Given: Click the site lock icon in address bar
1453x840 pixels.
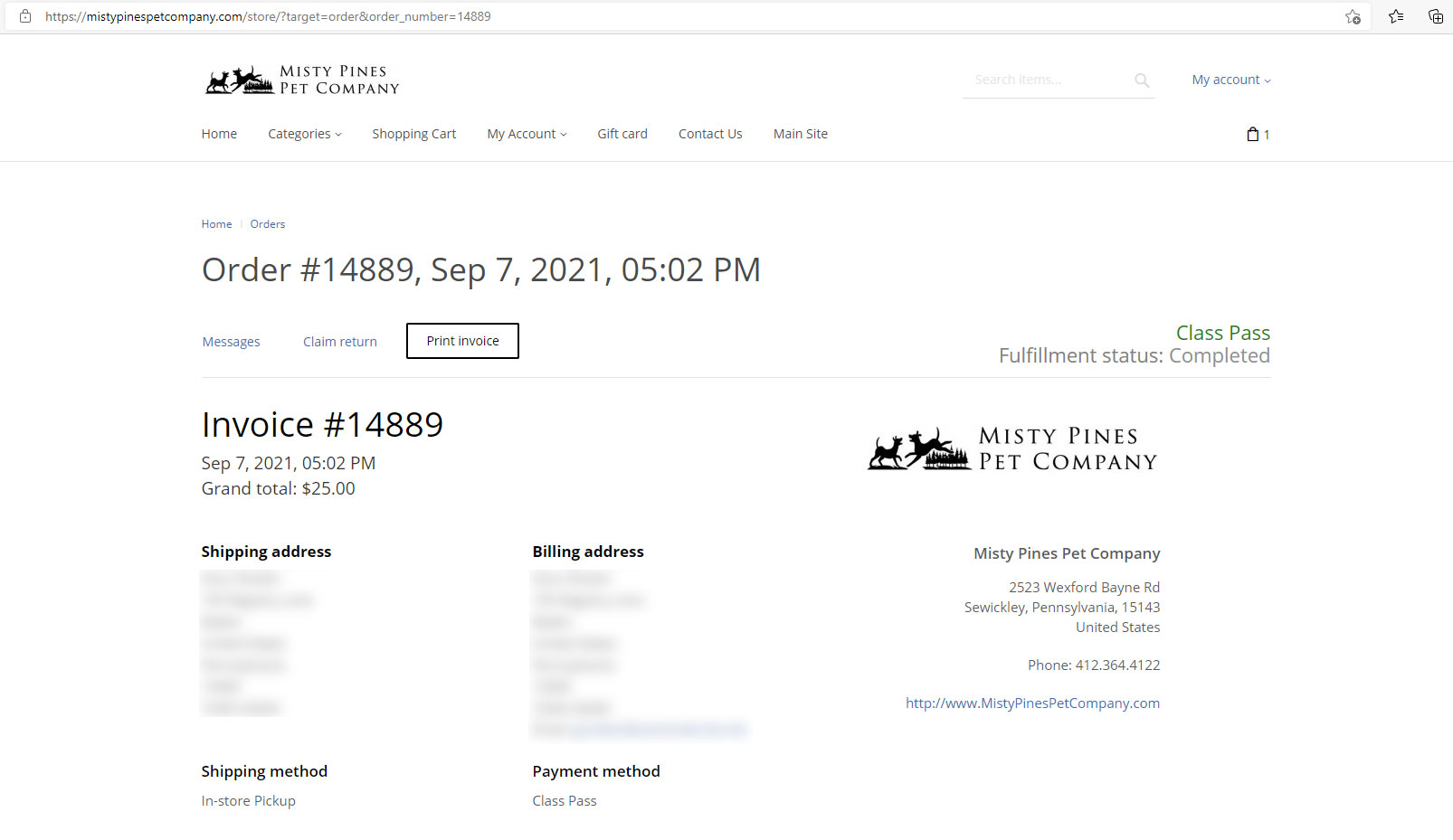Looking at the screenshot, I should coord(25,16).
